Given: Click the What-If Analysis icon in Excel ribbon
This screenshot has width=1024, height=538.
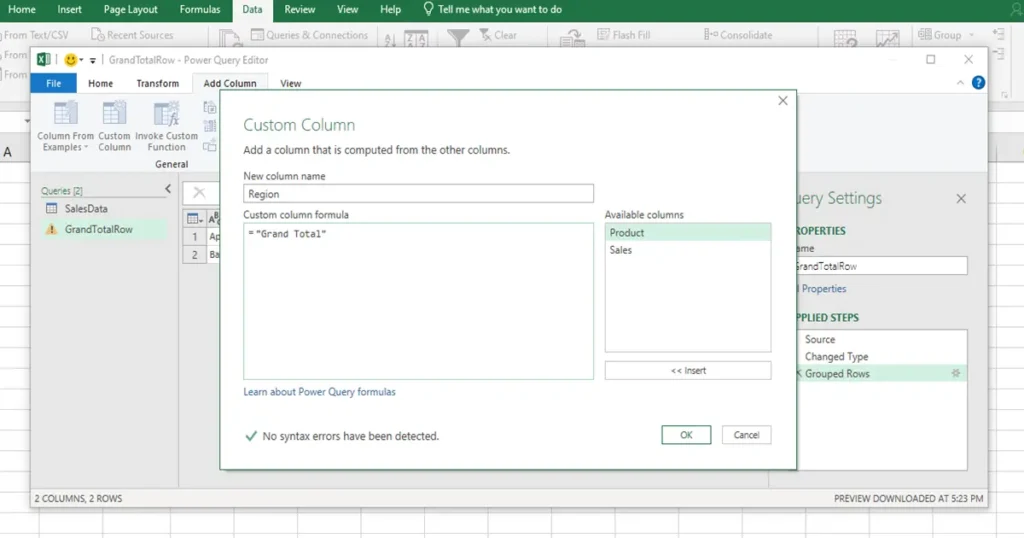Looking at the screenshot, I should [845, 39].
